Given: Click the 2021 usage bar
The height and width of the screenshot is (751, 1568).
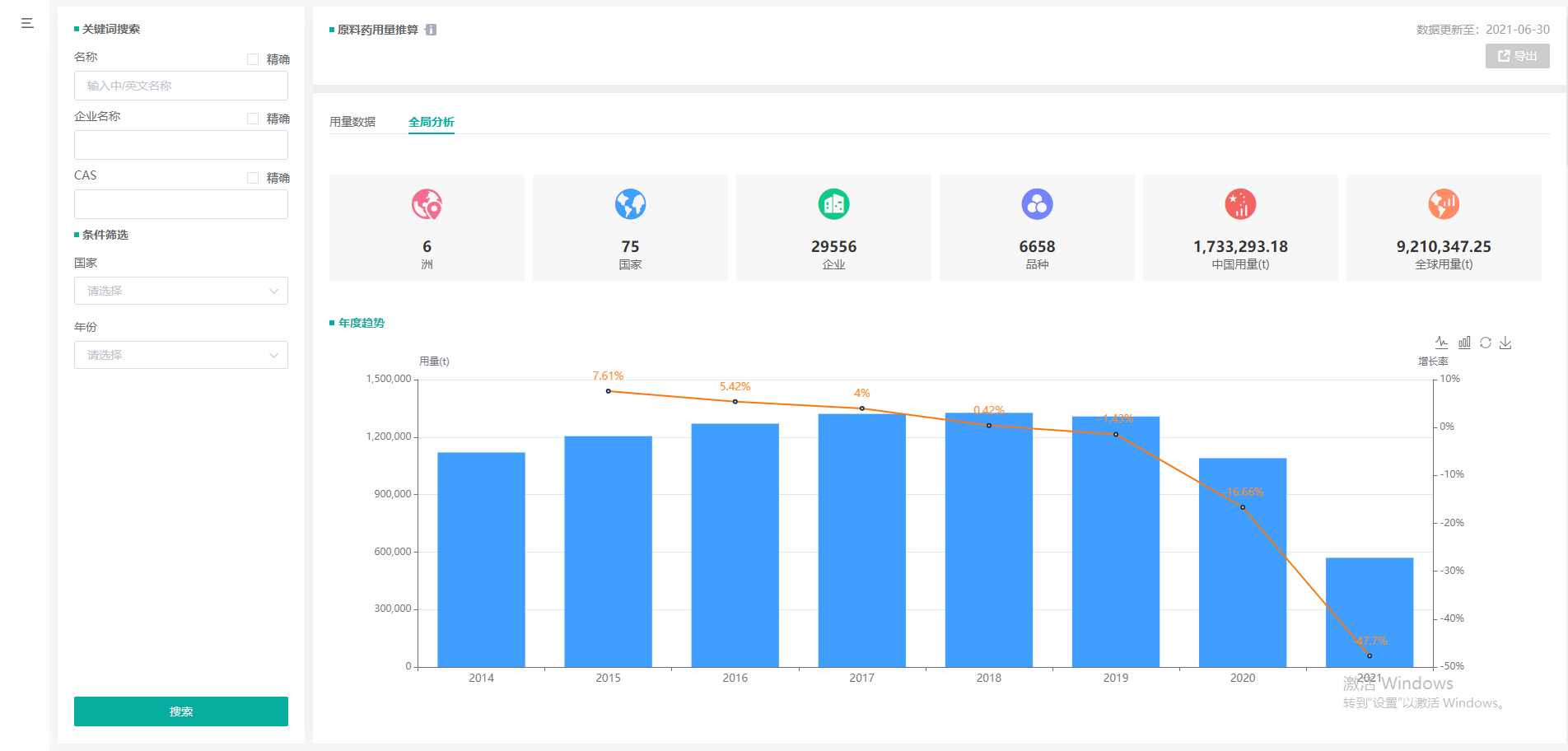Looking at the screenshot, I should [1370, 613].
